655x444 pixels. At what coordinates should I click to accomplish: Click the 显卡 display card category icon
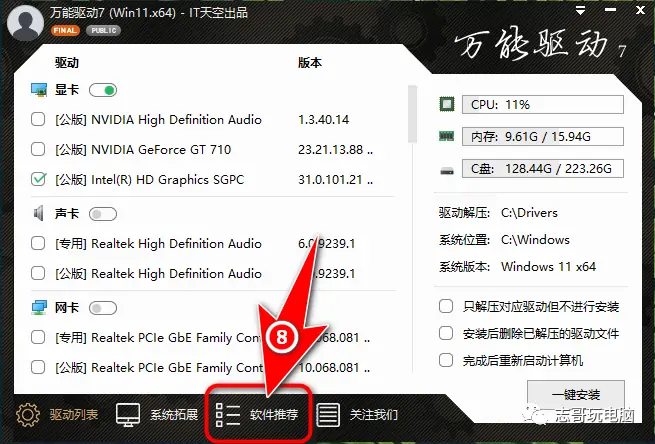(x=39, y=90)
